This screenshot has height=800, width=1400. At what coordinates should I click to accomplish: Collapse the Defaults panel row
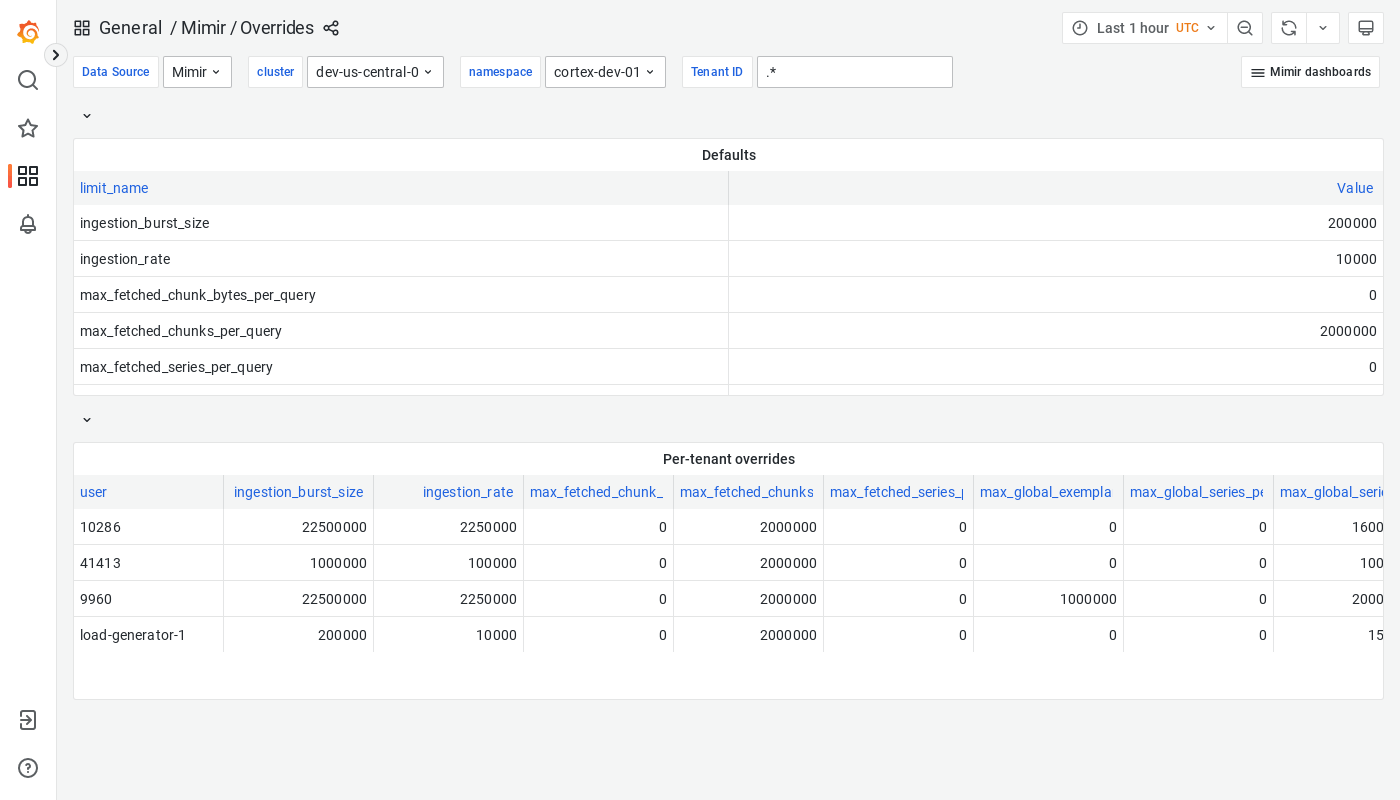[86, 115]
